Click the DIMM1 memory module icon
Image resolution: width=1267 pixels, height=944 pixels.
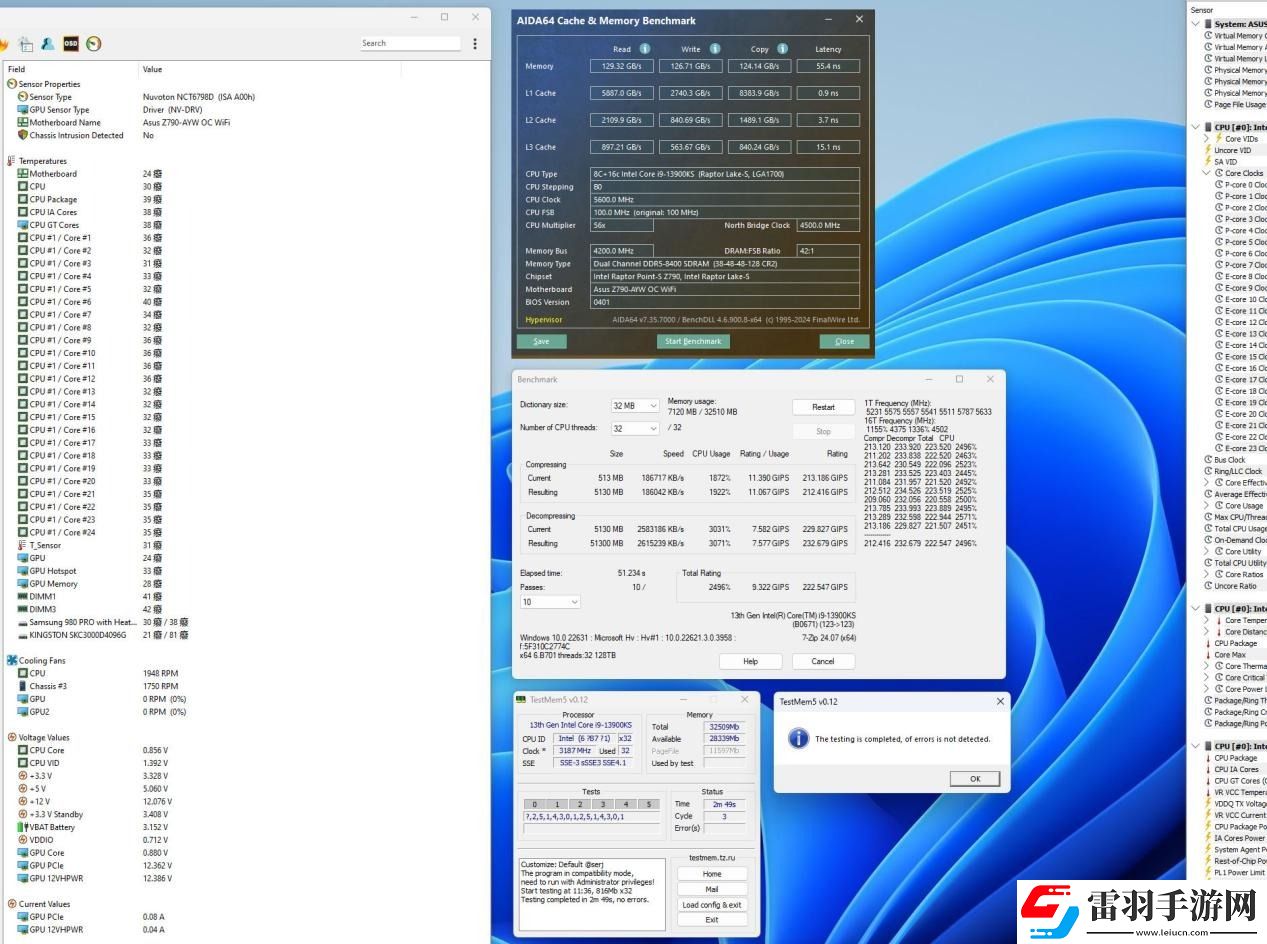(23, 596)
